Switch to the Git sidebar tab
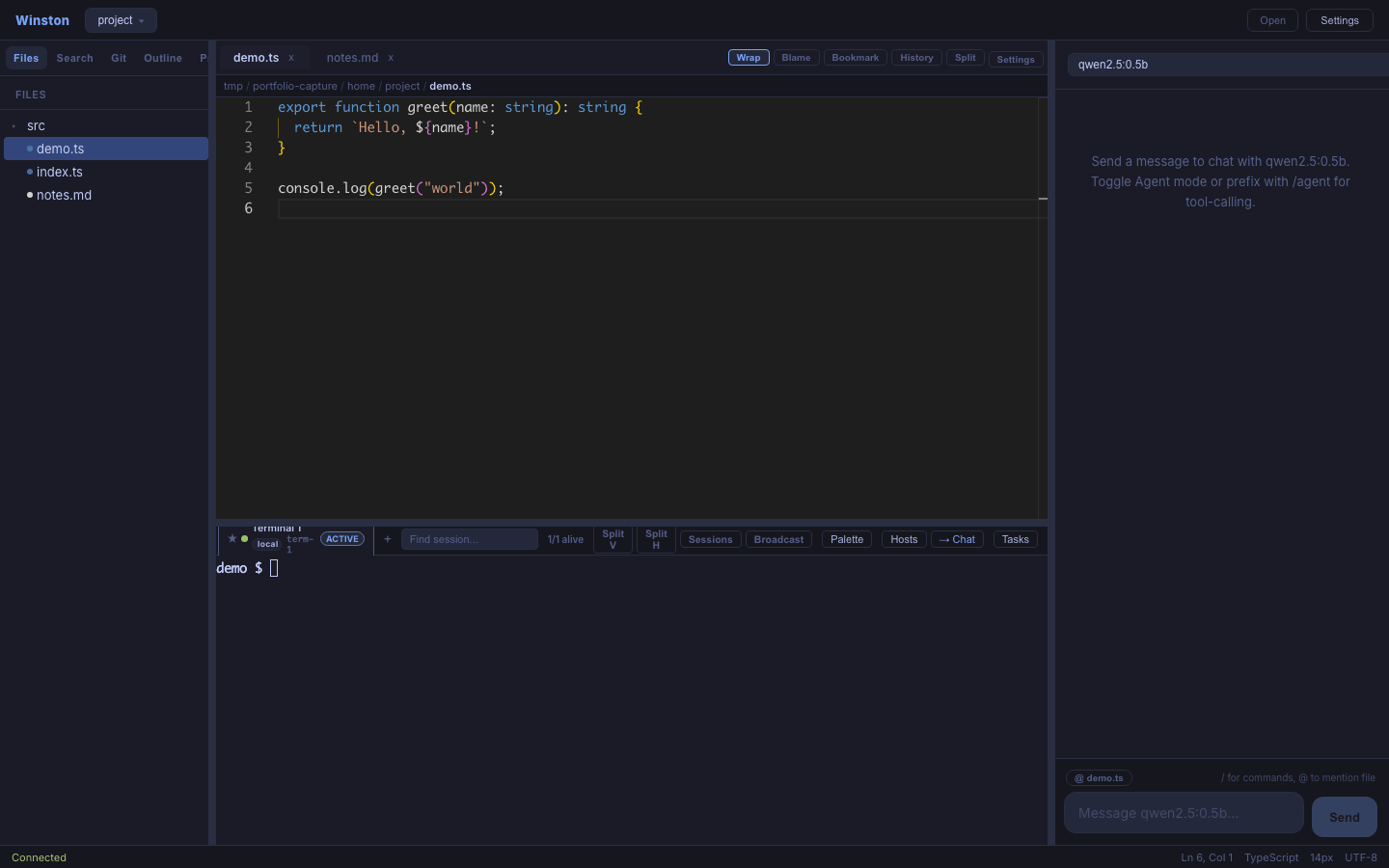Image resolution: width=1389 pixels, height=868 pixels. coord(119,58)
